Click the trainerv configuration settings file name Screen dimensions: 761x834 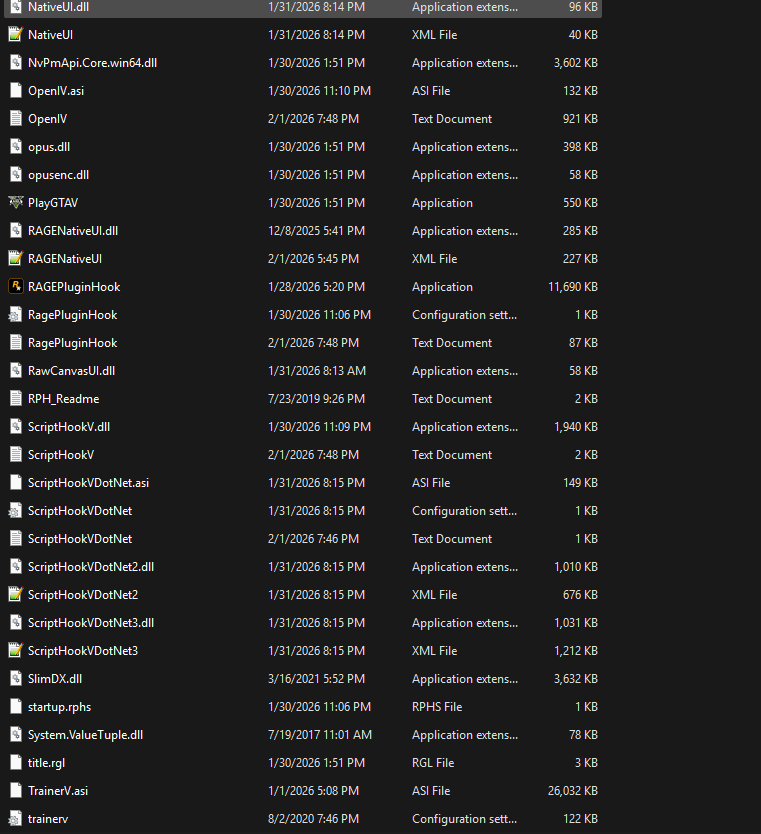coord(48,819)
